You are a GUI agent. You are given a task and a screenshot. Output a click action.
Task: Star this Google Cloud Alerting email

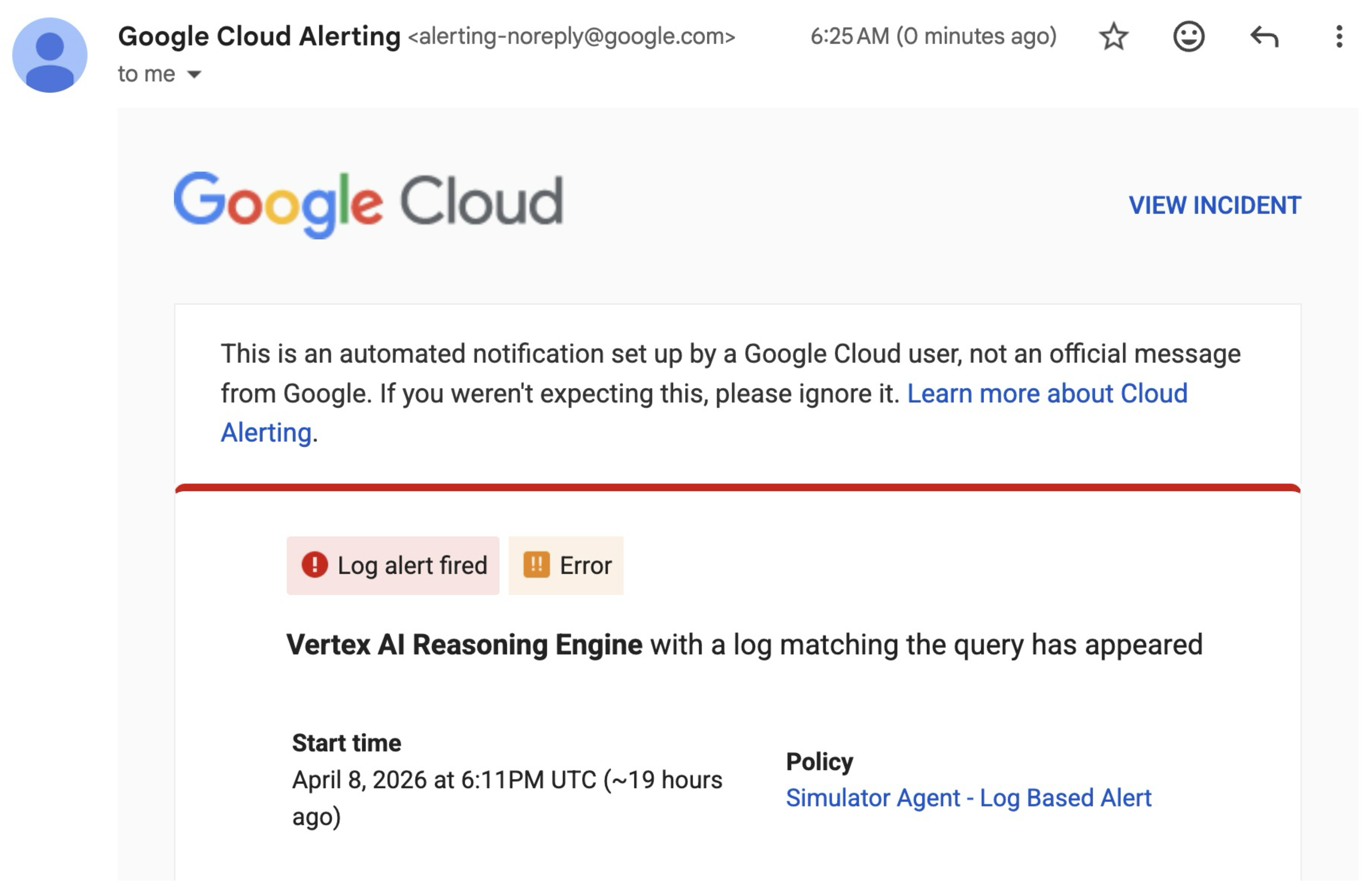(x=1113, y=37)
